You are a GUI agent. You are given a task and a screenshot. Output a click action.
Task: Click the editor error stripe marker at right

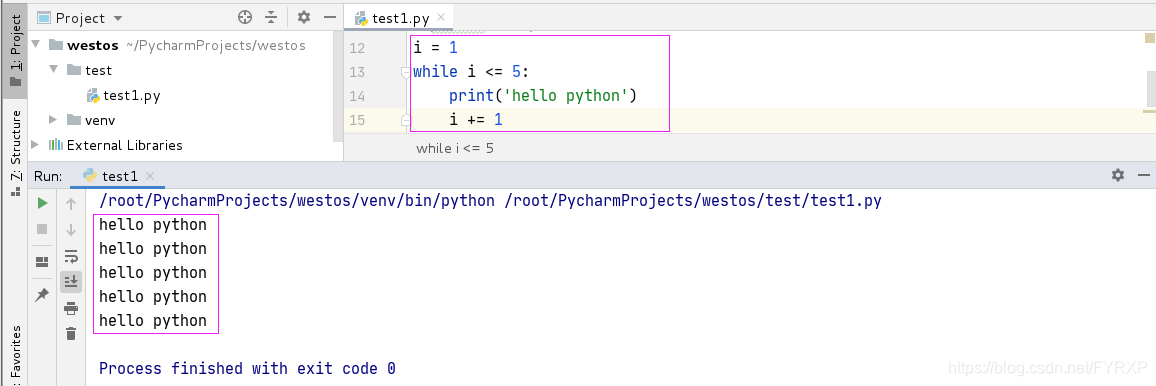click(x=1149, y=111)
